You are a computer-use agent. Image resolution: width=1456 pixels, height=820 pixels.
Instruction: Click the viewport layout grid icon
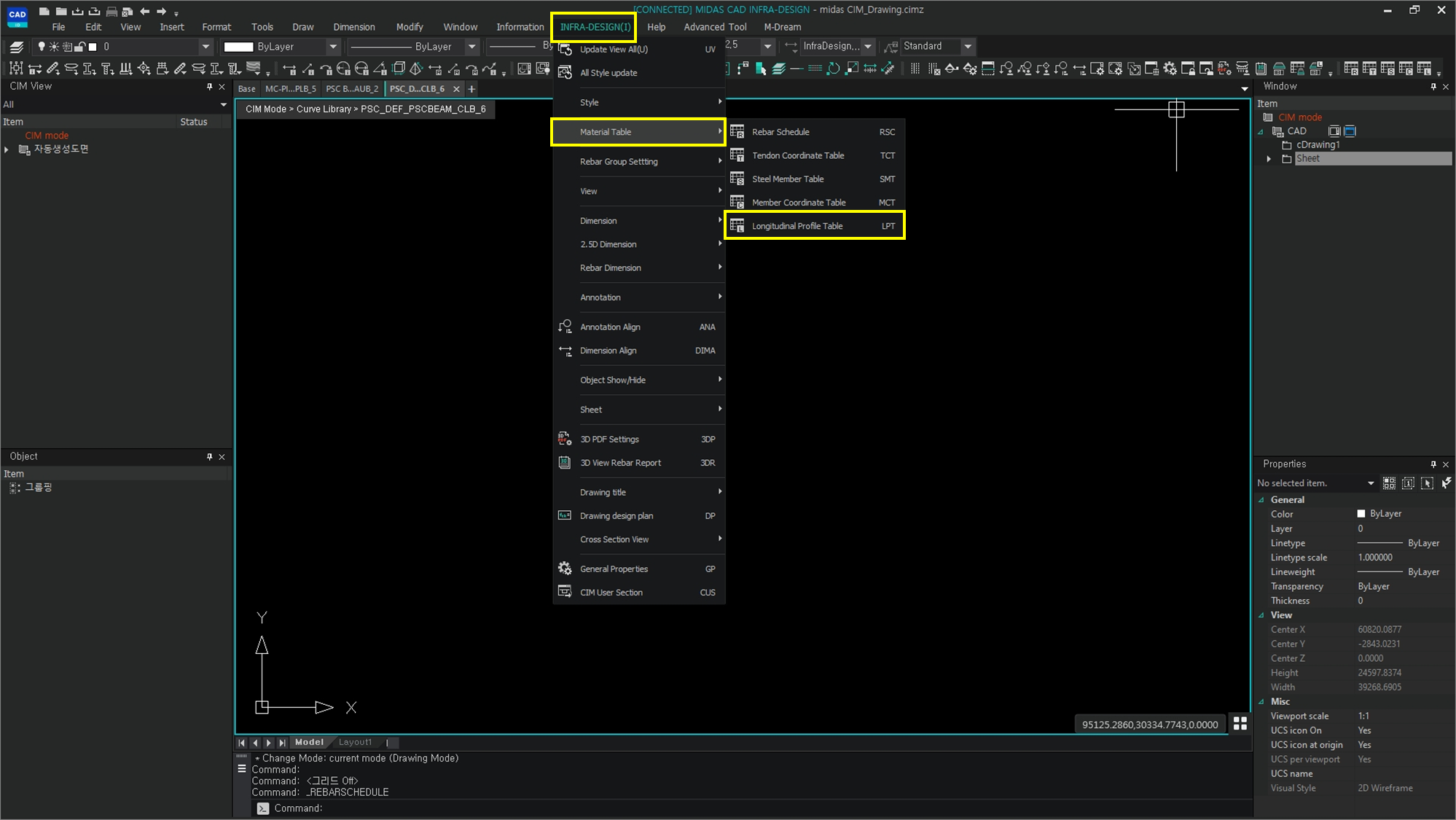click(x=1240, y=724)
